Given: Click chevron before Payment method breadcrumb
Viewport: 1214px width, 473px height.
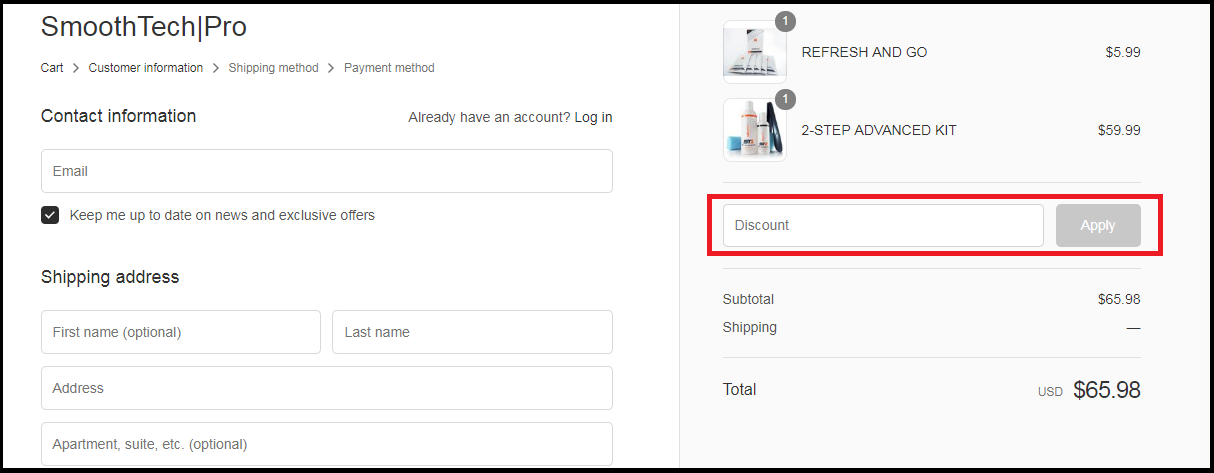Looking at the screenshot, I should point(331,68).
